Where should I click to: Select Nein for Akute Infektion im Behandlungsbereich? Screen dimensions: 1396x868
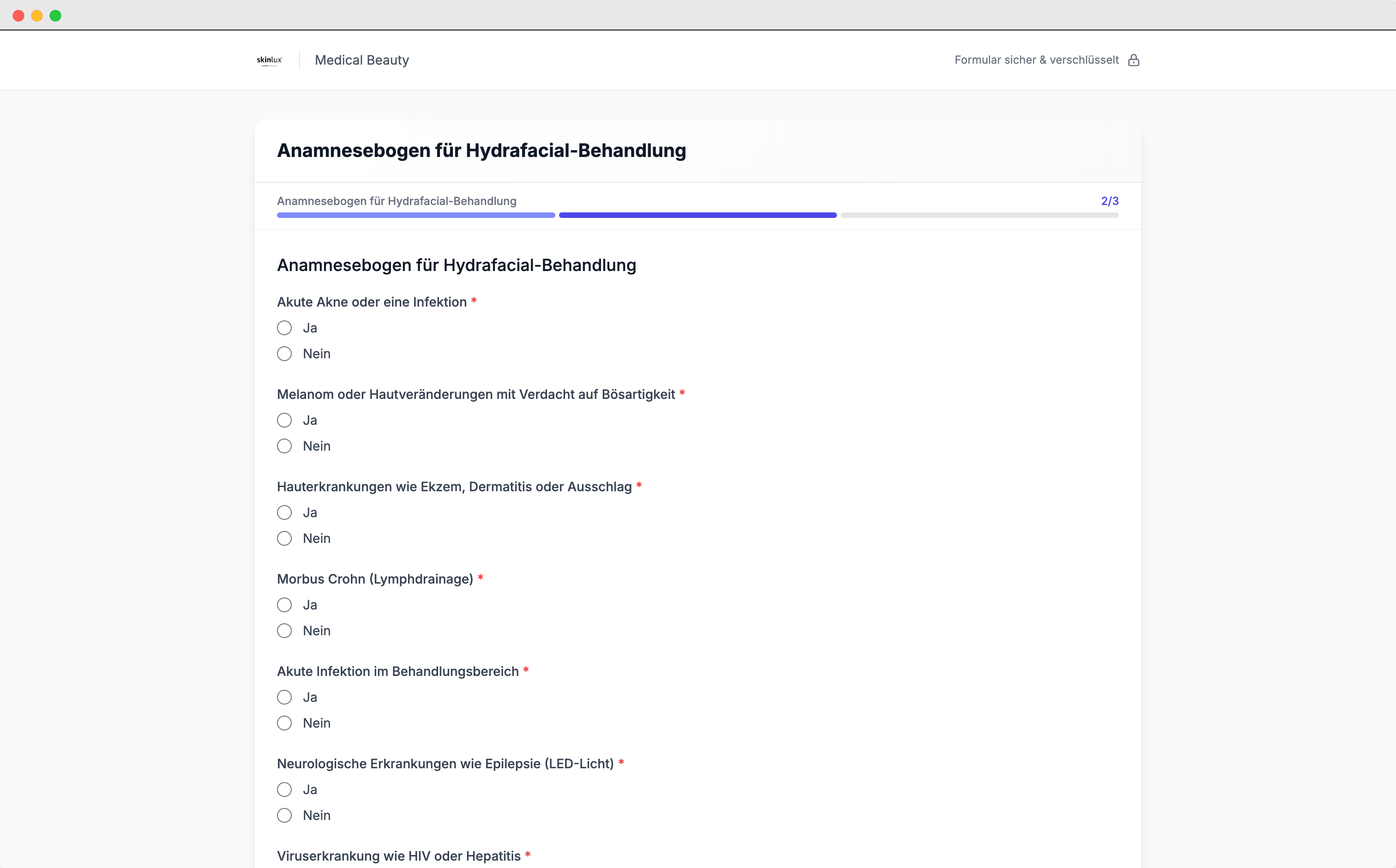284,723
